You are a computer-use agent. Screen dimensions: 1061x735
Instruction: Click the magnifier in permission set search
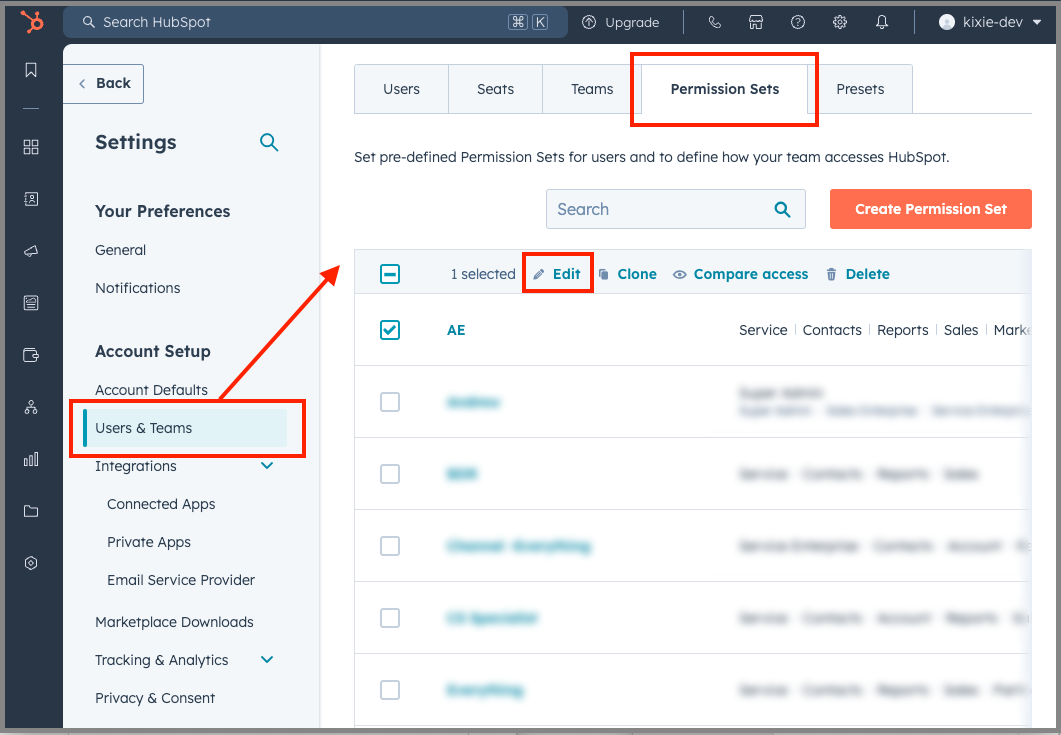tap(782, 209)
